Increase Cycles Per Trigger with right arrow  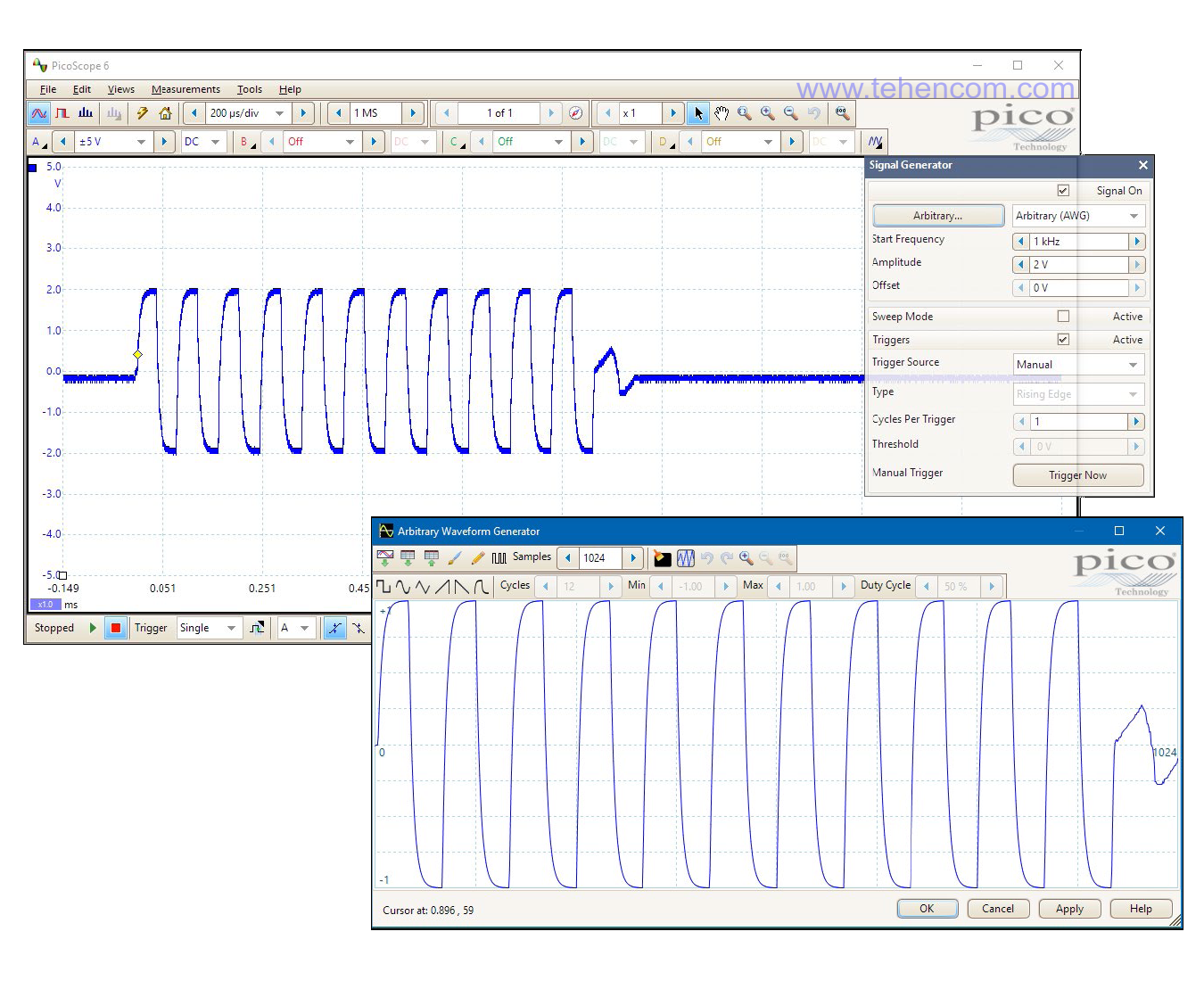click(x=1136, y=422)
